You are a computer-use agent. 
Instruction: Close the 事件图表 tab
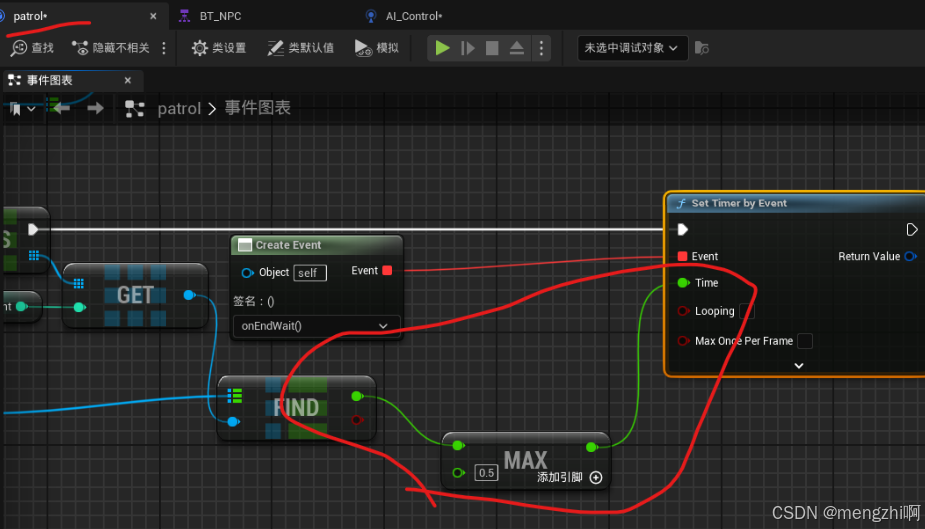click(127, 80)
